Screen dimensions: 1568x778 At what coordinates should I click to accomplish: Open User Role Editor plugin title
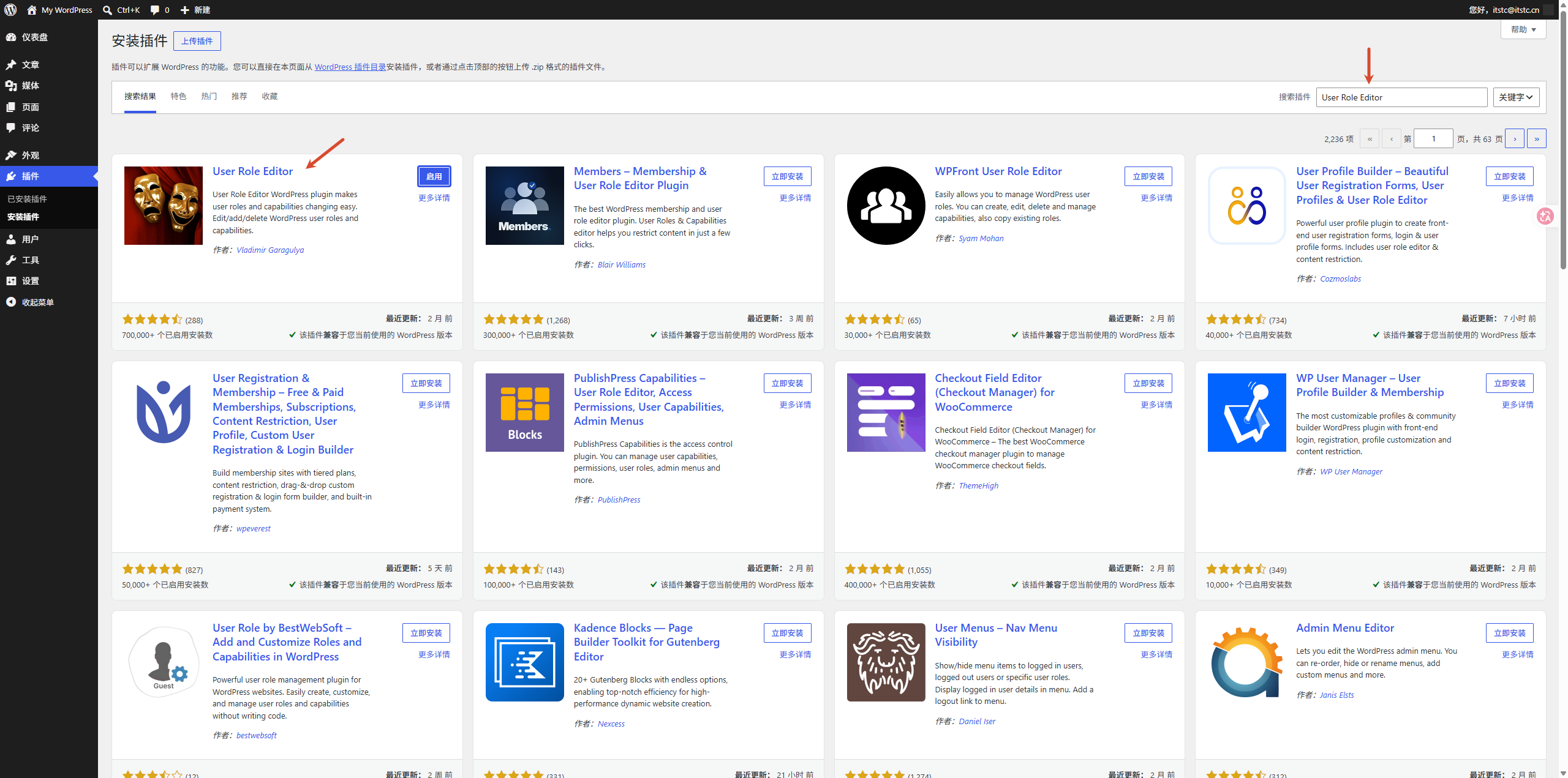(x=252, y=171)
